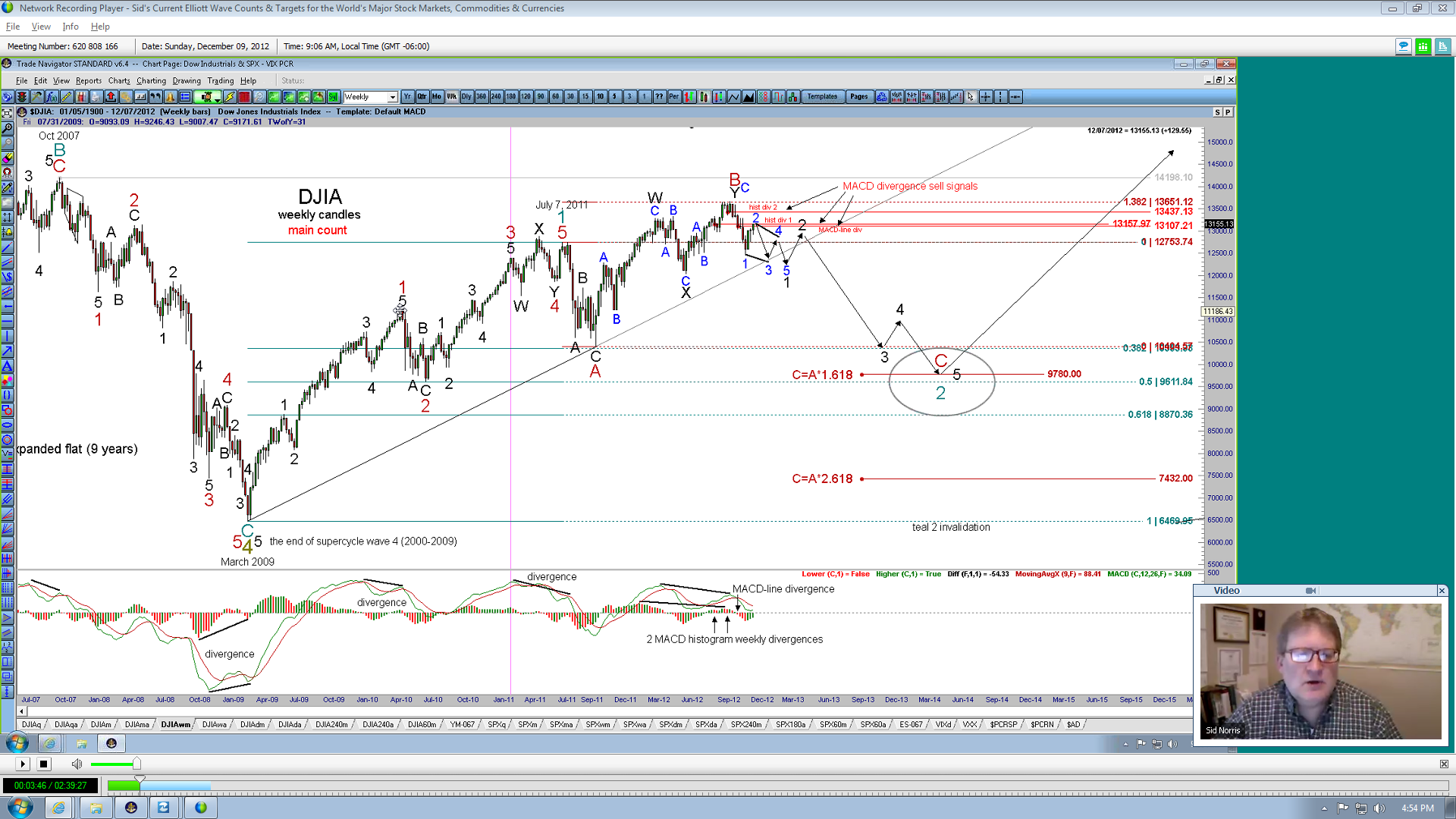
Task: Open Internet Explorer from the Windows taskbar
Action: 58,808
